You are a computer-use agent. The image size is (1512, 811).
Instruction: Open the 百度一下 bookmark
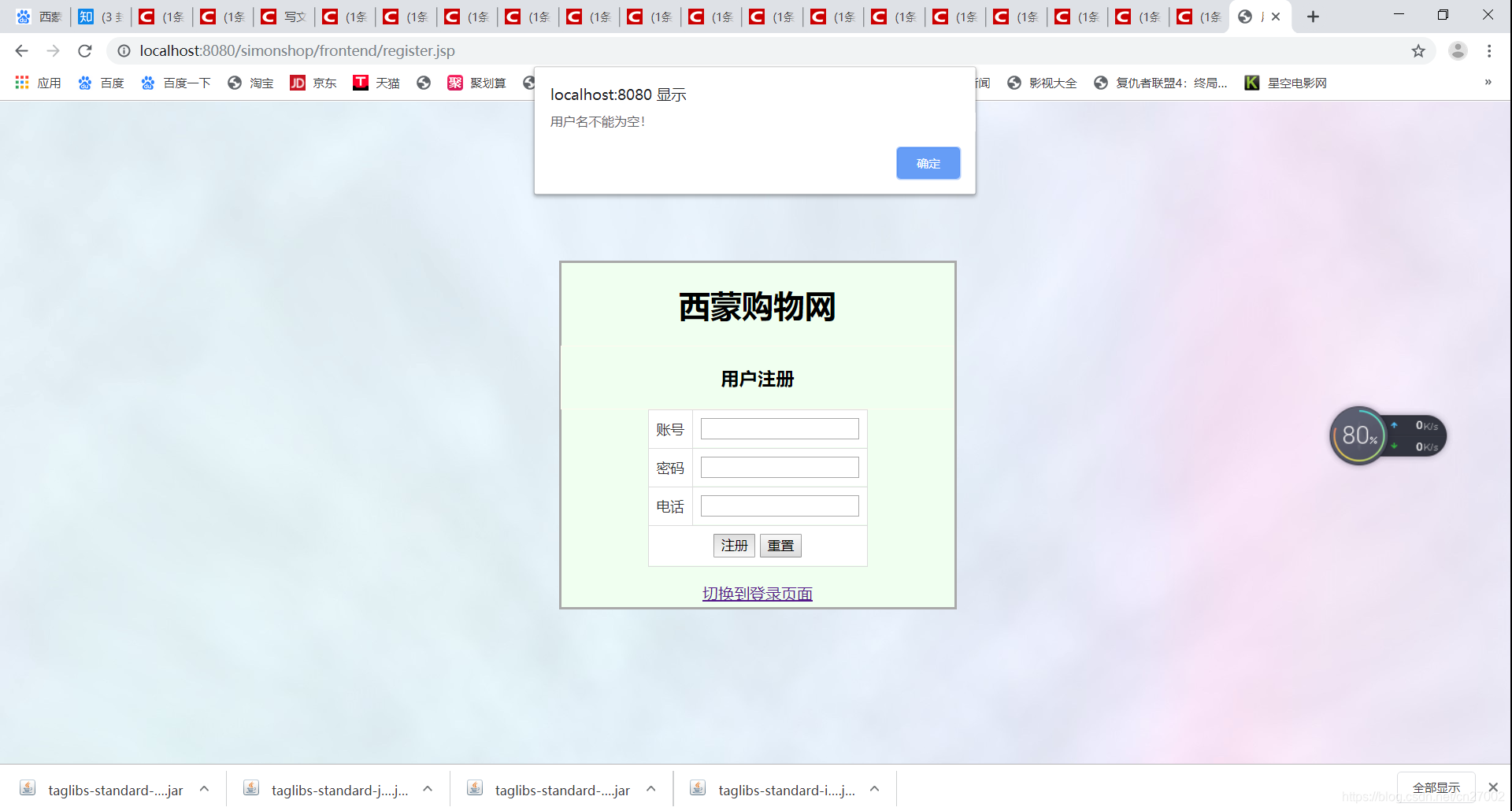(x=176, y=83)
